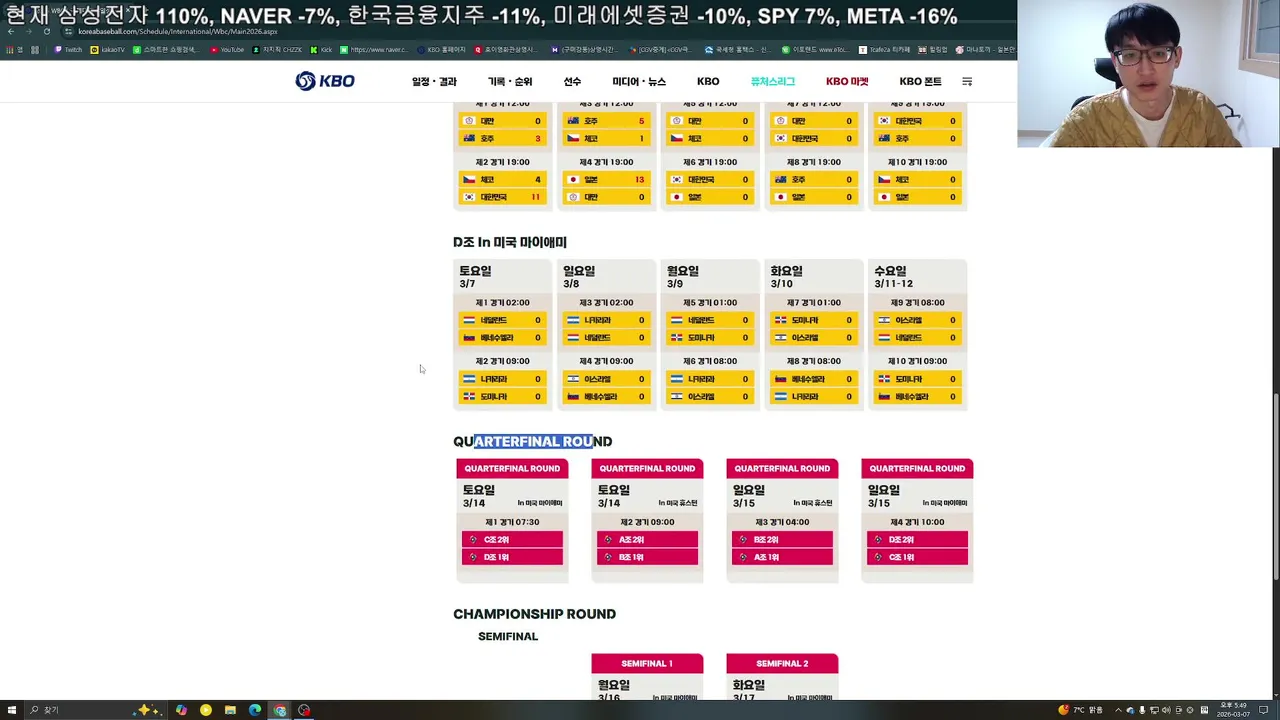Click the browser back arrow
Viewport: 1280px width, 720px height.
[10, 31]
